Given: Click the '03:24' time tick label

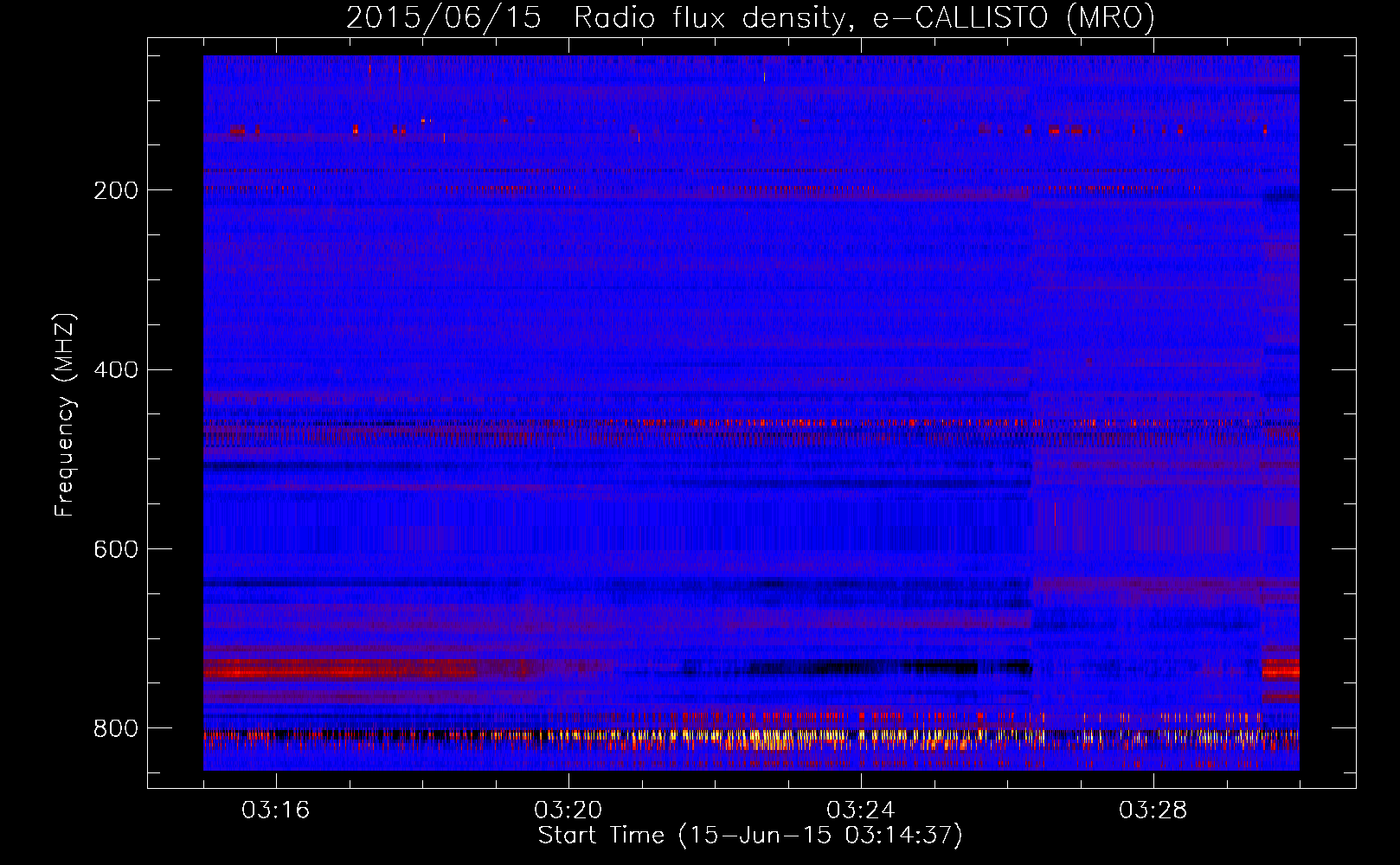Looking at the screenshot, I should pos(861,811).
